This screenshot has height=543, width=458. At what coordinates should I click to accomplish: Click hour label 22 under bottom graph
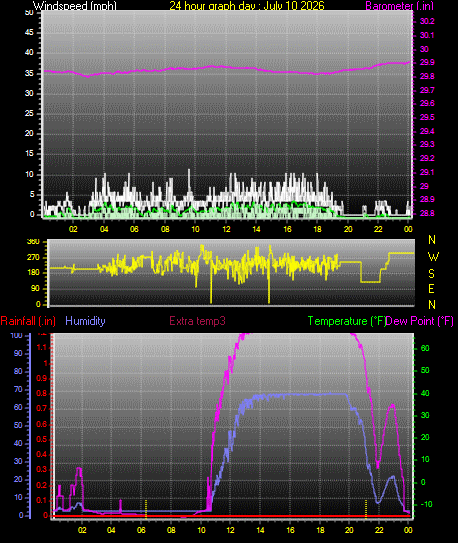[x=379, y=530]
